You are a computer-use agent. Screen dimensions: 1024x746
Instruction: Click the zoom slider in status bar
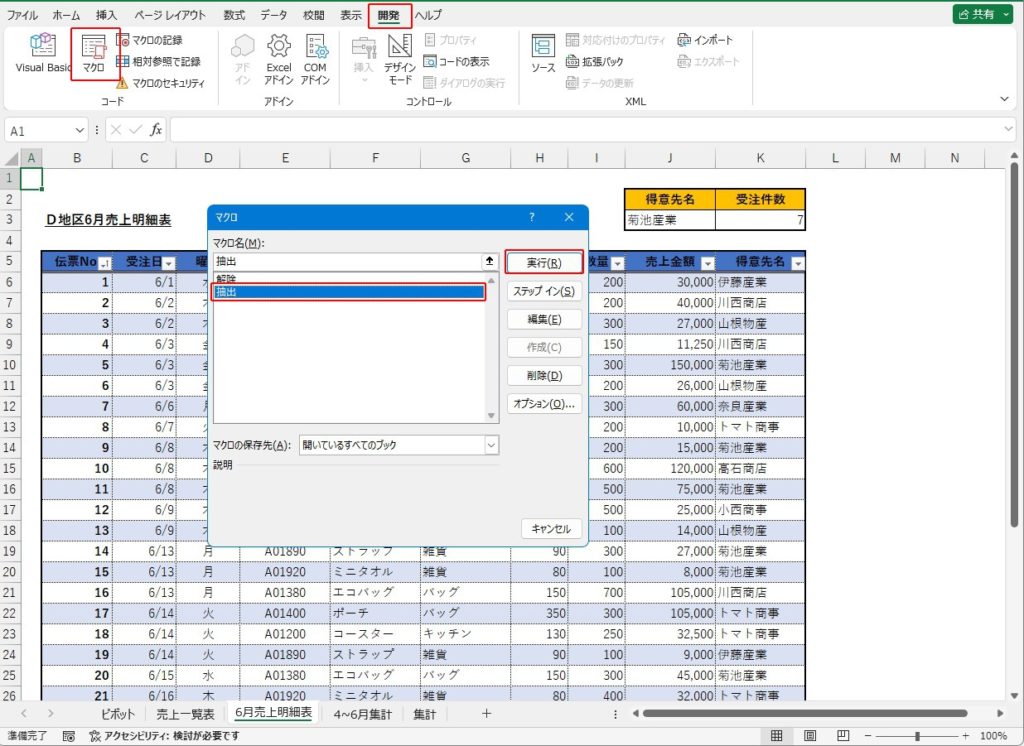pyautogui.click(x=917, y=736)
